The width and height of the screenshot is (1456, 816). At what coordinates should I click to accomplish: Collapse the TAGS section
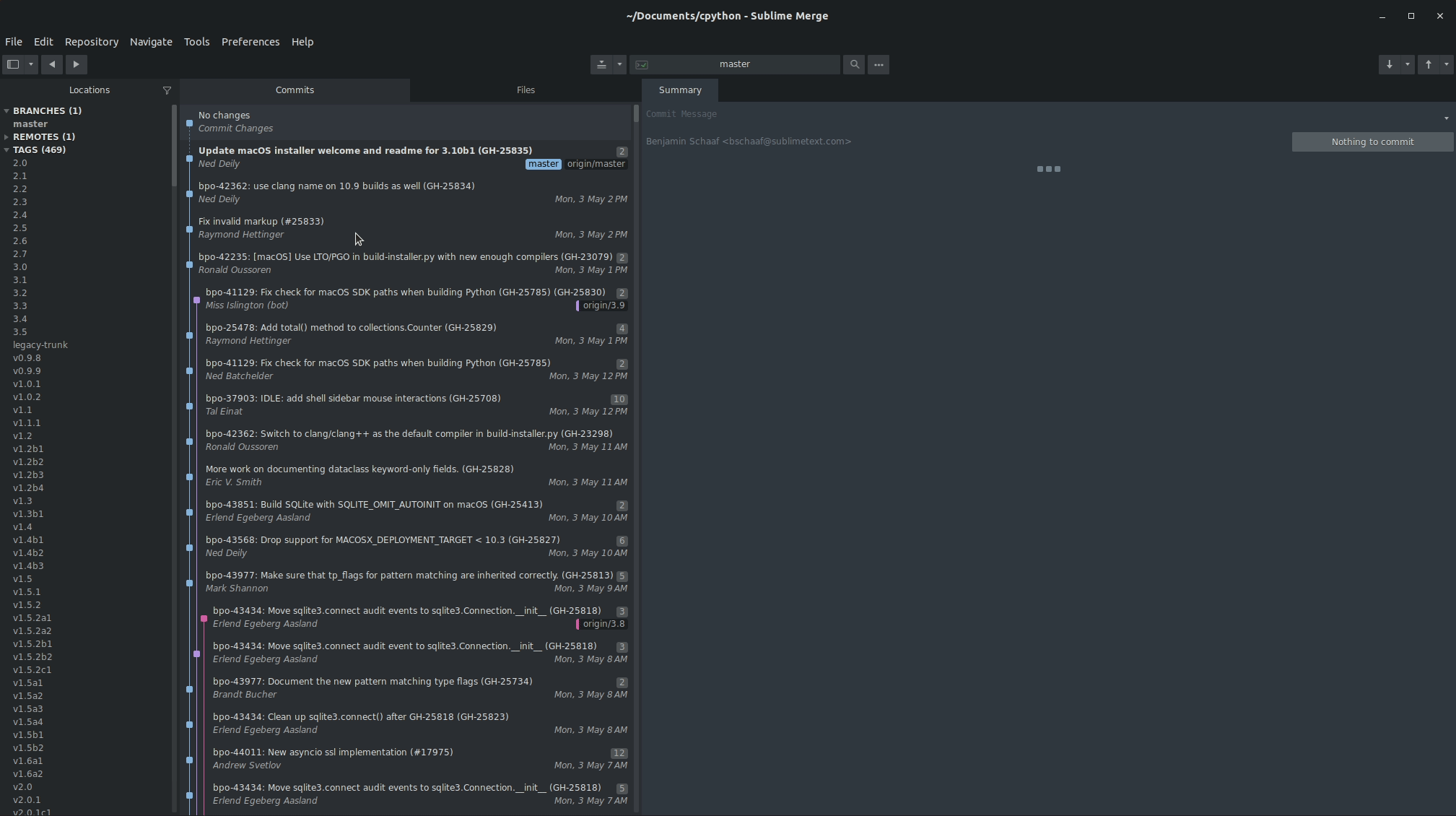pos(6,149)
